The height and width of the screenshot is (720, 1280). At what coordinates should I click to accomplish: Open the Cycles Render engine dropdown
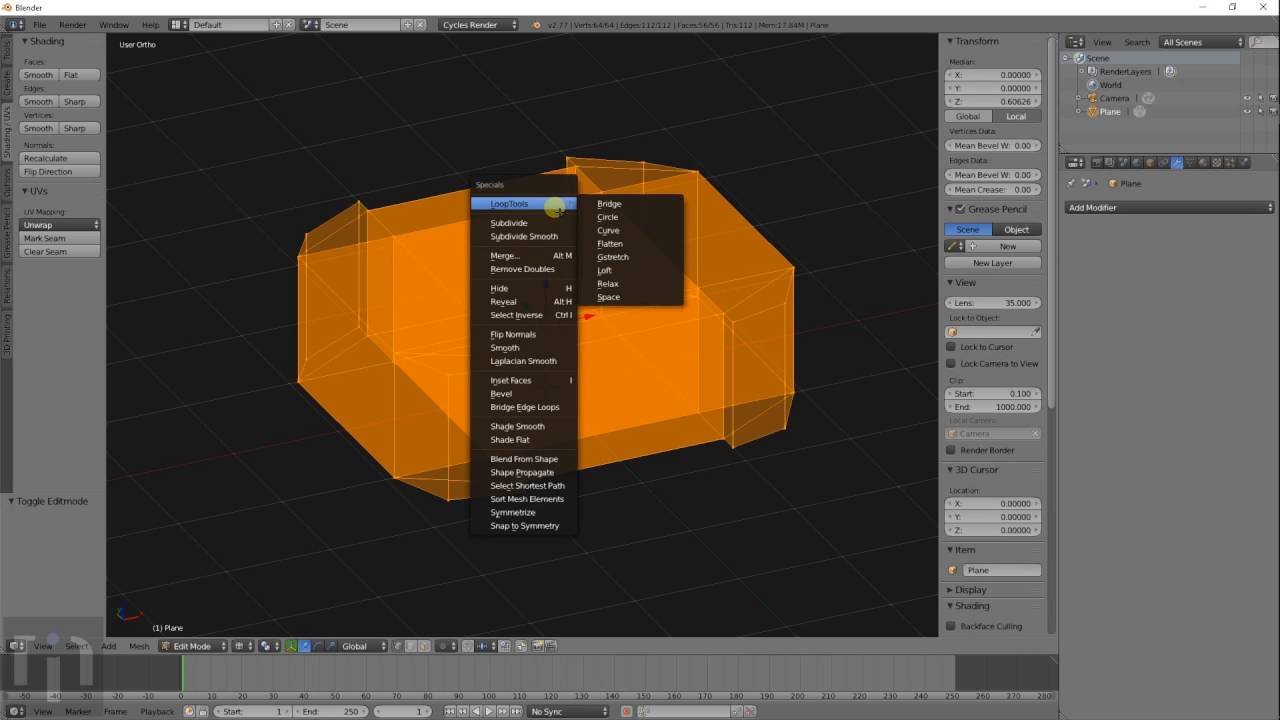tap(479, 24)
